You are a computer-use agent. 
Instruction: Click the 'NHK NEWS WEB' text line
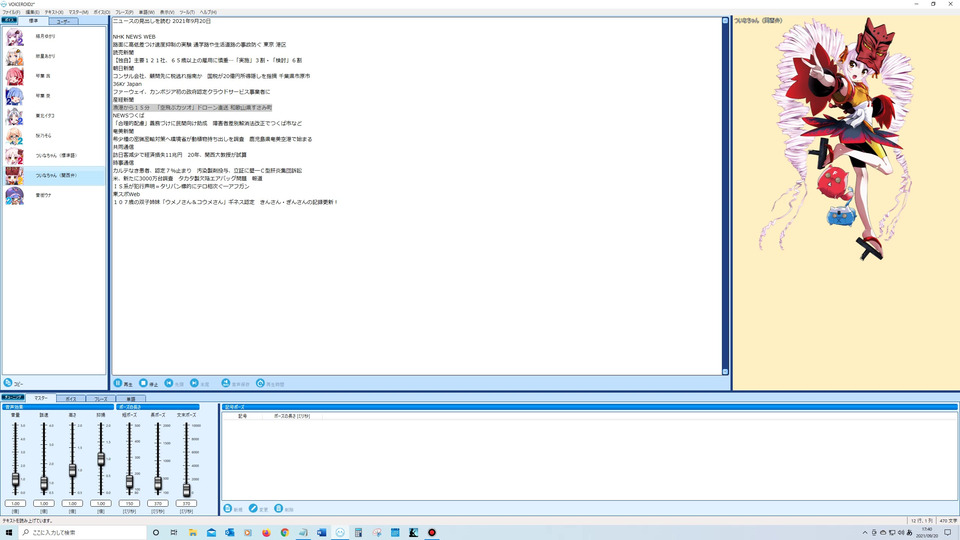[134, 37]
